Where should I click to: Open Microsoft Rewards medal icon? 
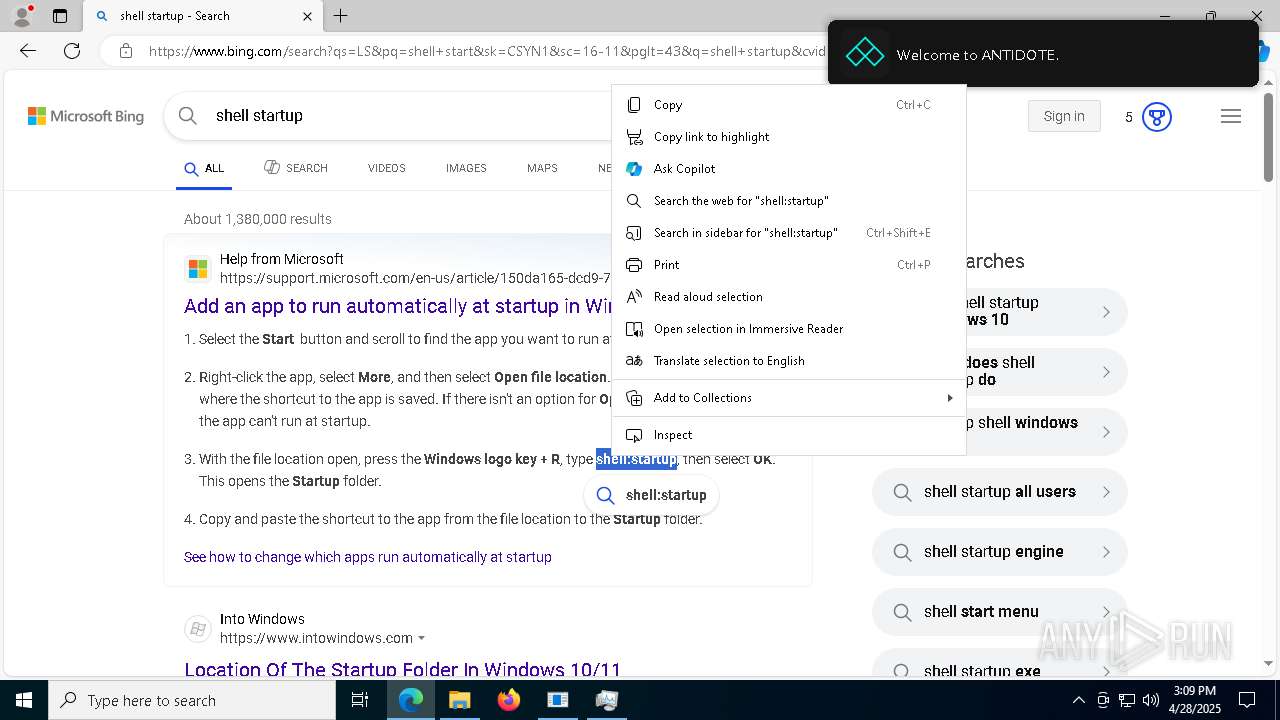[1157, 117]
